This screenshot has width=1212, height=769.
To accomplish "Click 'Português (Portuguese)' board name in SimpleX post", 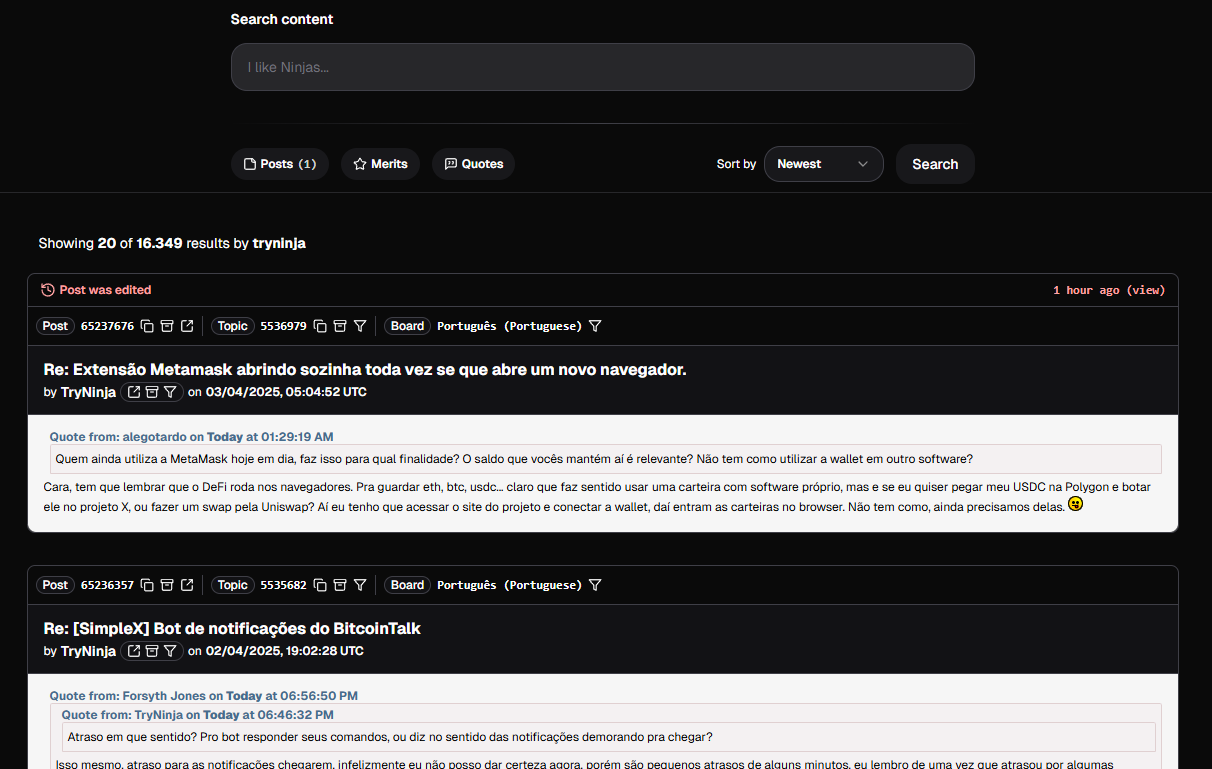I will click(x=509, y=585).
